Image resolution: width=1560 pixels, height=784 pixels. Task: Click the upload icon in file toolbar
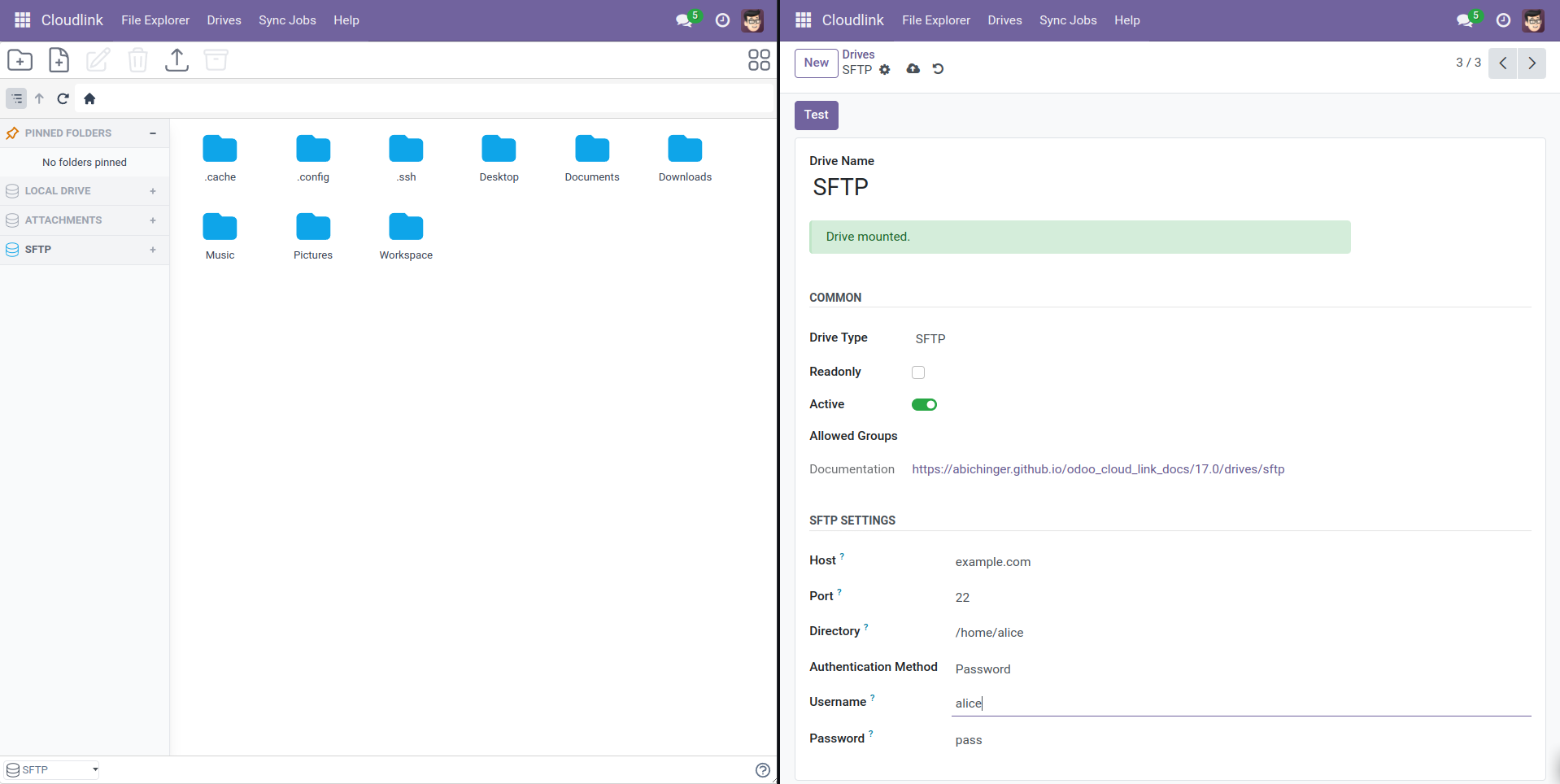pyautogui.click(x=176, y=60)
